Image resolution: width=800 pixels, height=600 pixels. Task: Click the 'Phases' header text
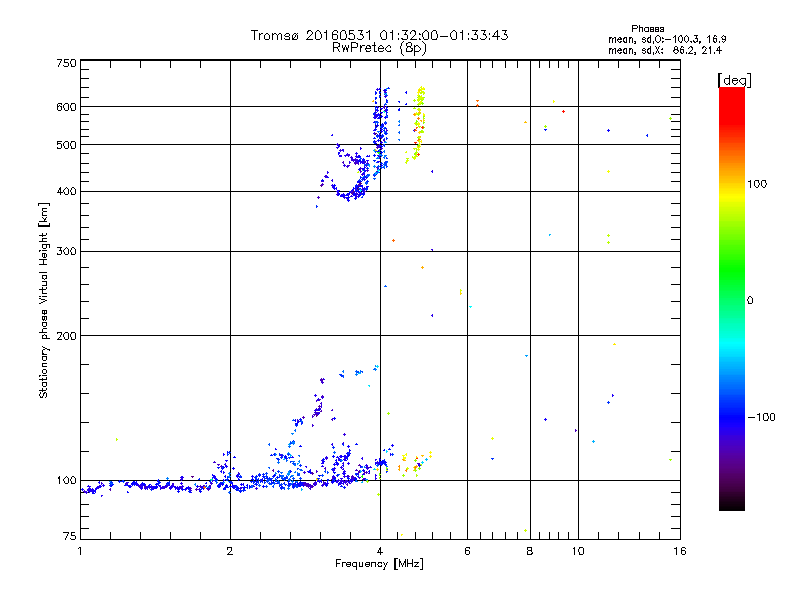tap(647, 29)
